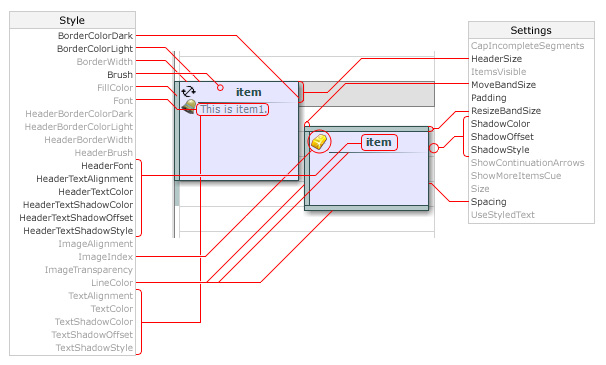Select the 'This is item1.' text
The height and width of the screenshot is (365, 606).
coord(233,109)
